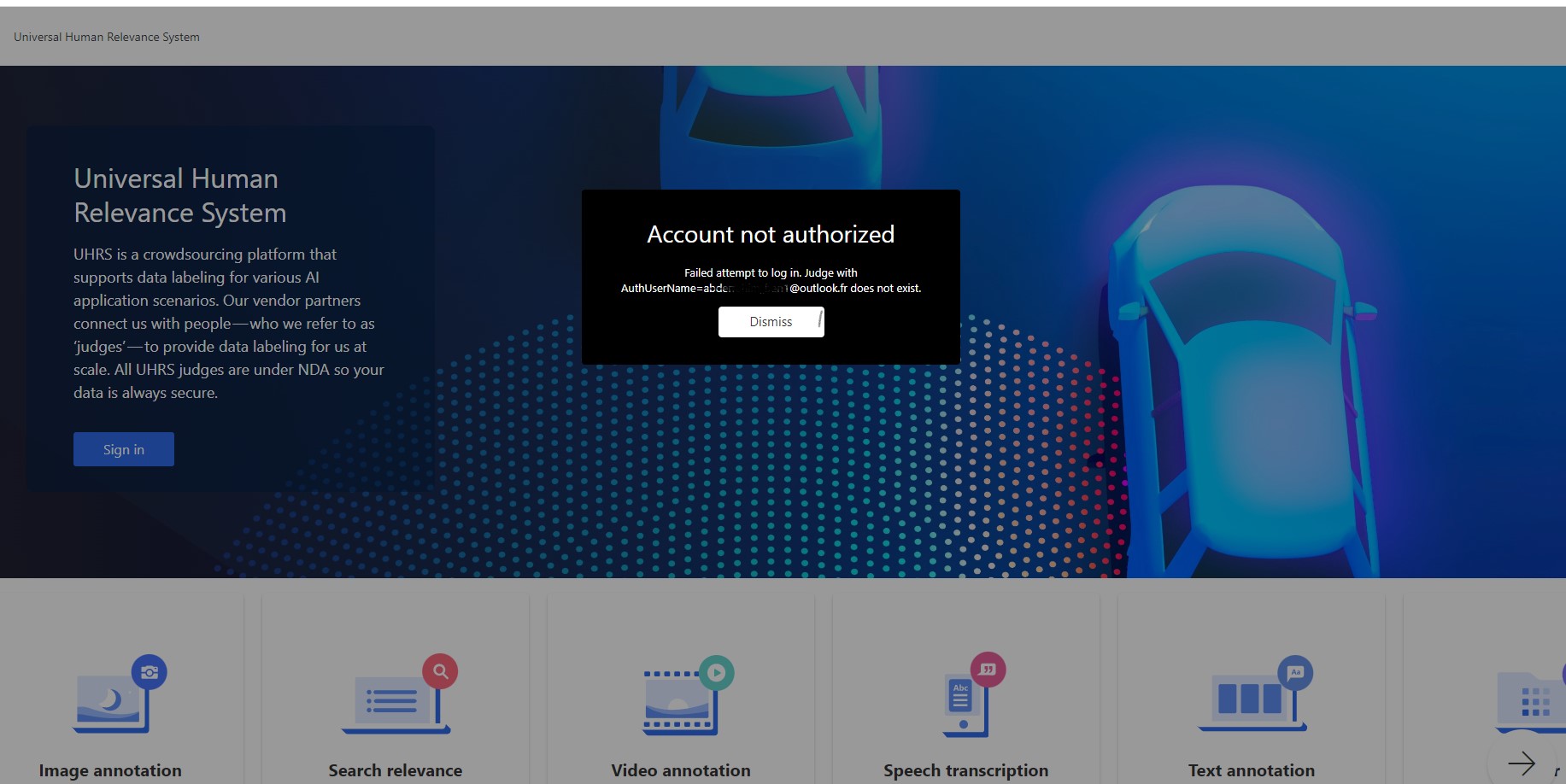
Task: Select the Speech transcription phone icon
Action: coord(974,693)
